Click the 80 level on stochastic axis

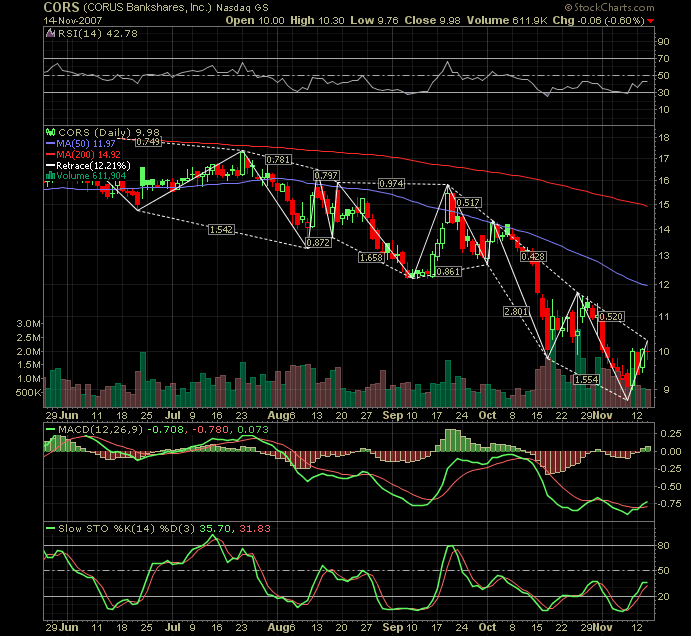(664, 546)
